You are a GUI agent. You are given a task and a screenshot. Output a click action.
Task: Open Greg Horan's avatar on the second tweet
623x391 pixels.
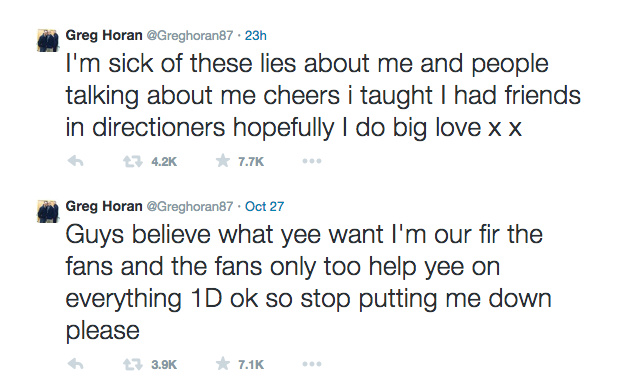click(48, 211)
